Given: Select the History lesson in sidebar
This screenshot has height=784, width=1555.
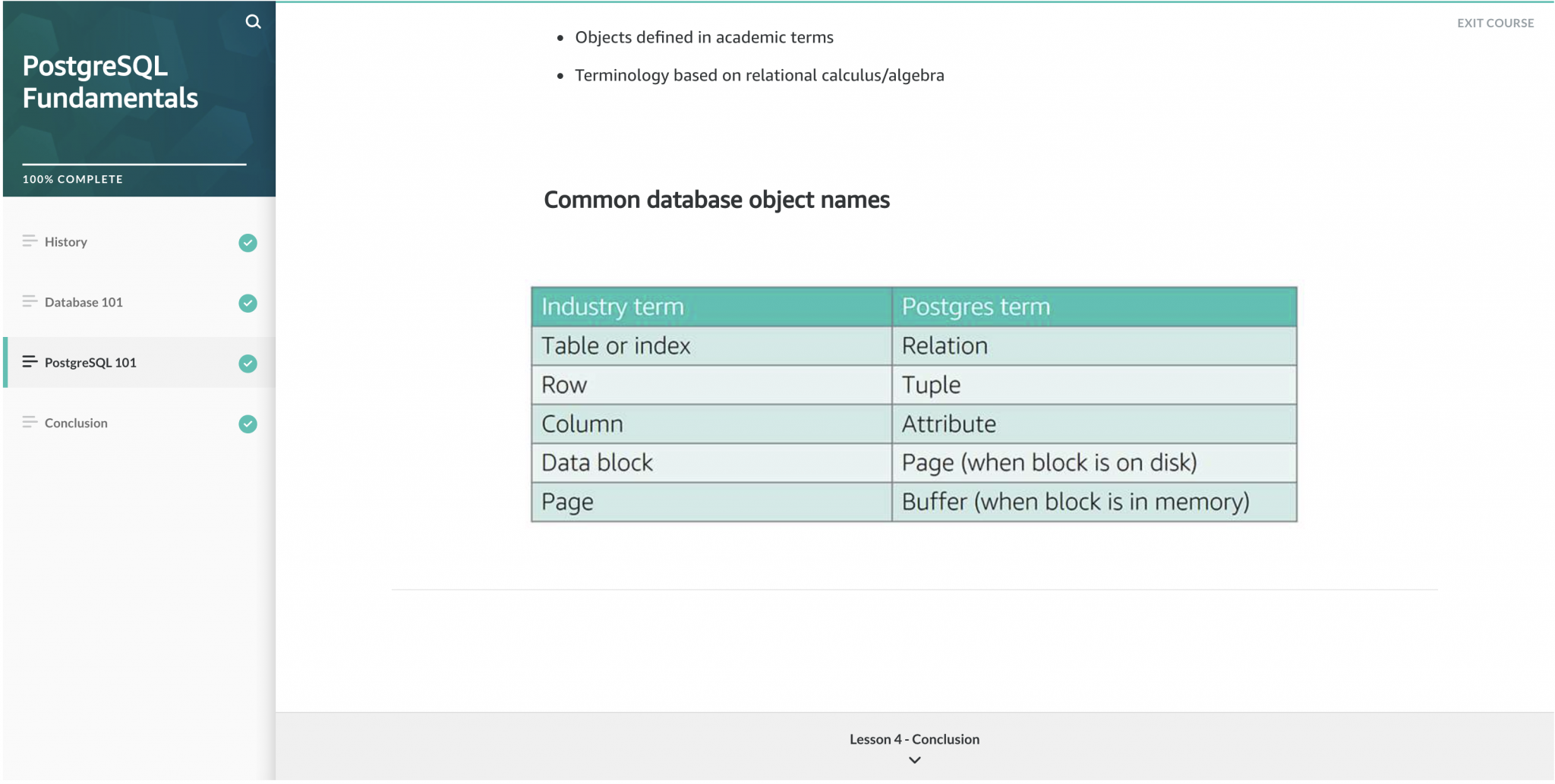Looking at the screenshot, I should tap(67, 241).
